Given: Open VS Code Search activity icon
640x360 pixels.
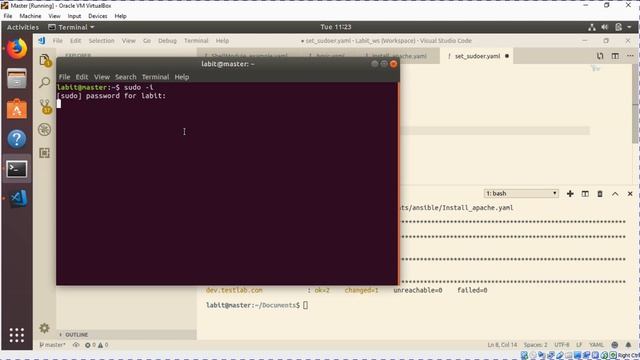Looking at the screenshot, I should point(44,83).
